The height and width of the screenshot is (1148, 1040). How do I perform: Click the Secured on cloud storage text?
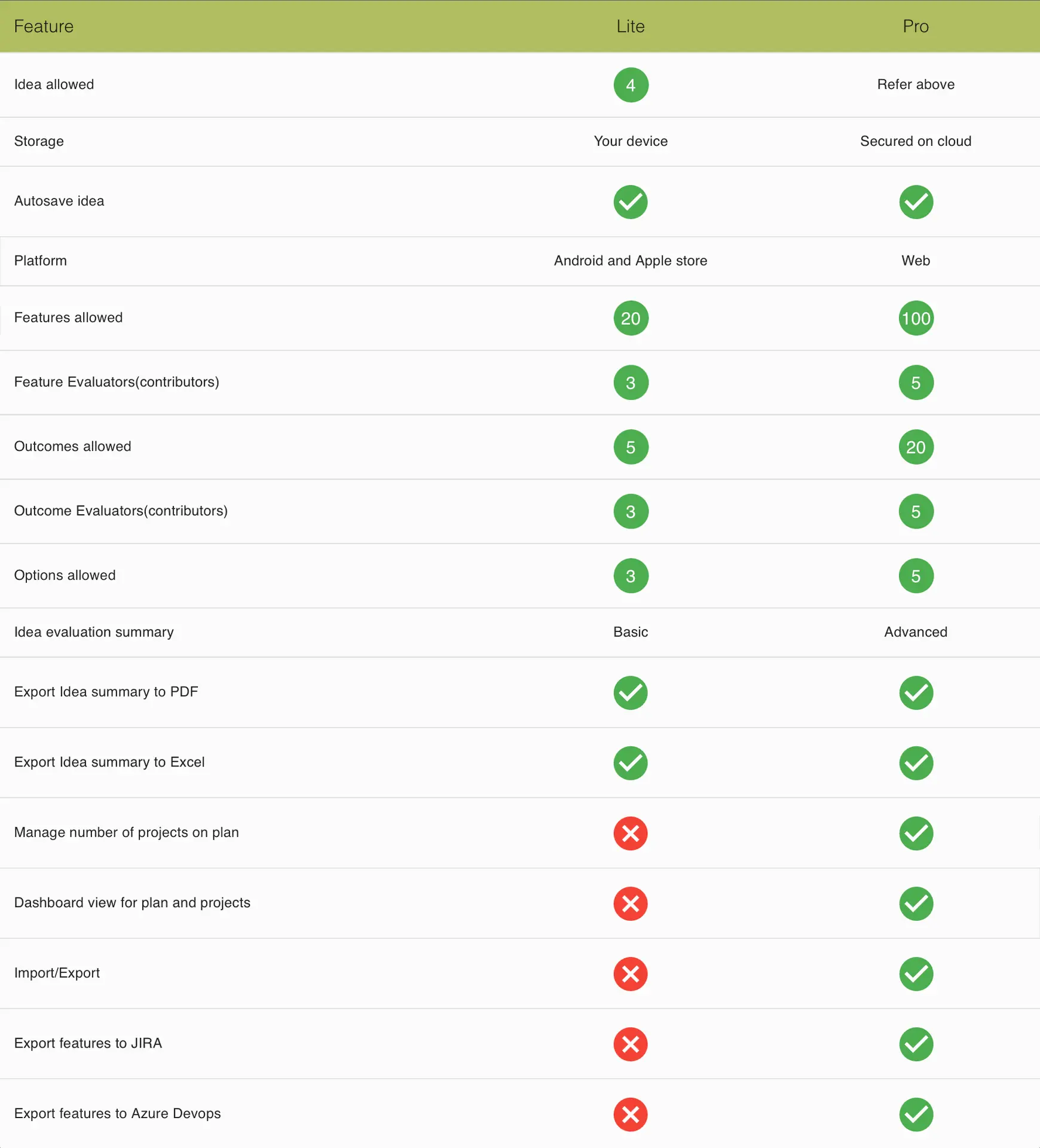(x=916, y=141)
